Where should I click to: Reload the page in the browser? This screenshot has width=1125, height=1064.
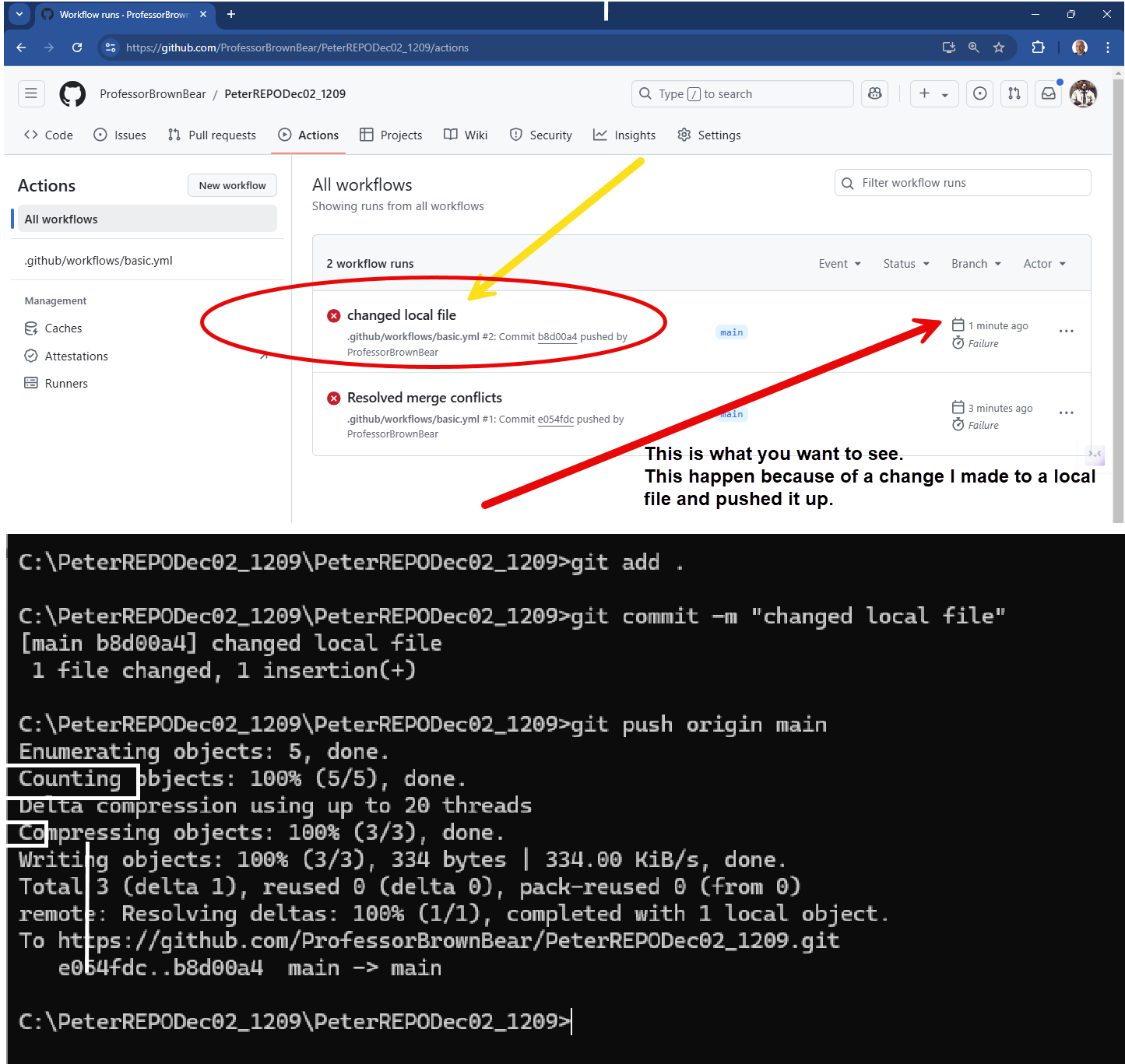[x=77, y=47]
